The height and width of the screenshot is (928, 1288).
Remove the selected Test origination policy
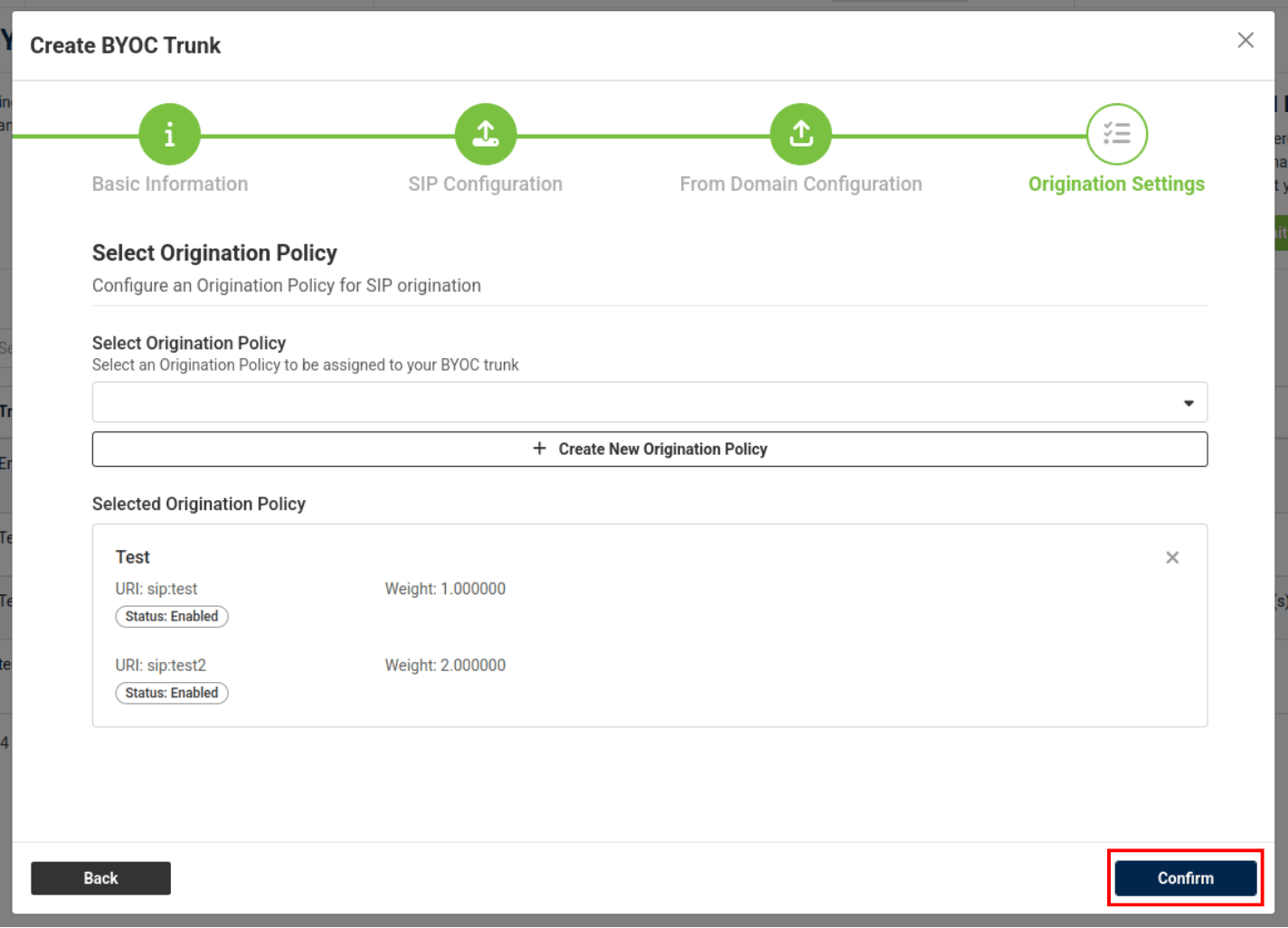point(1171,558)
